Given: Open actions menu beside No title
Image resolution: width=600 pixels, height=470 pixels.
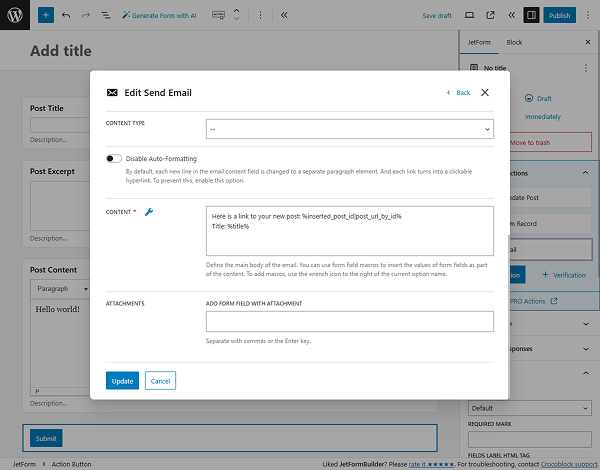Looking at the screenshot, I should tap(586, 68).
